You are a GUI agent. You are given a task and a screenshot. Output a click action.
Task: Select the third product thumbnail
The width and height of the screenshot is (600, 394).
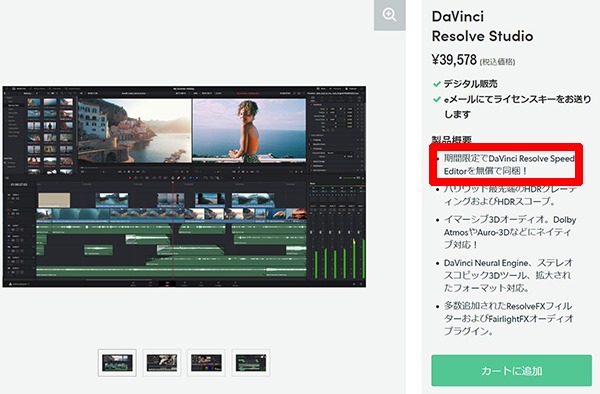[x=206, y=363]
